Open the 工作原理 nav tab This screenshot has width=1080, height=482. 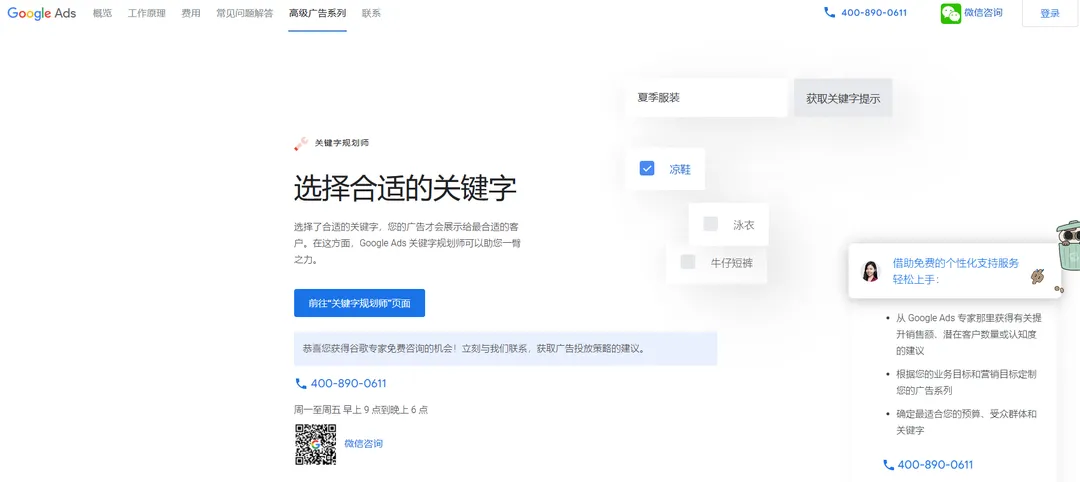click(146, 13)
